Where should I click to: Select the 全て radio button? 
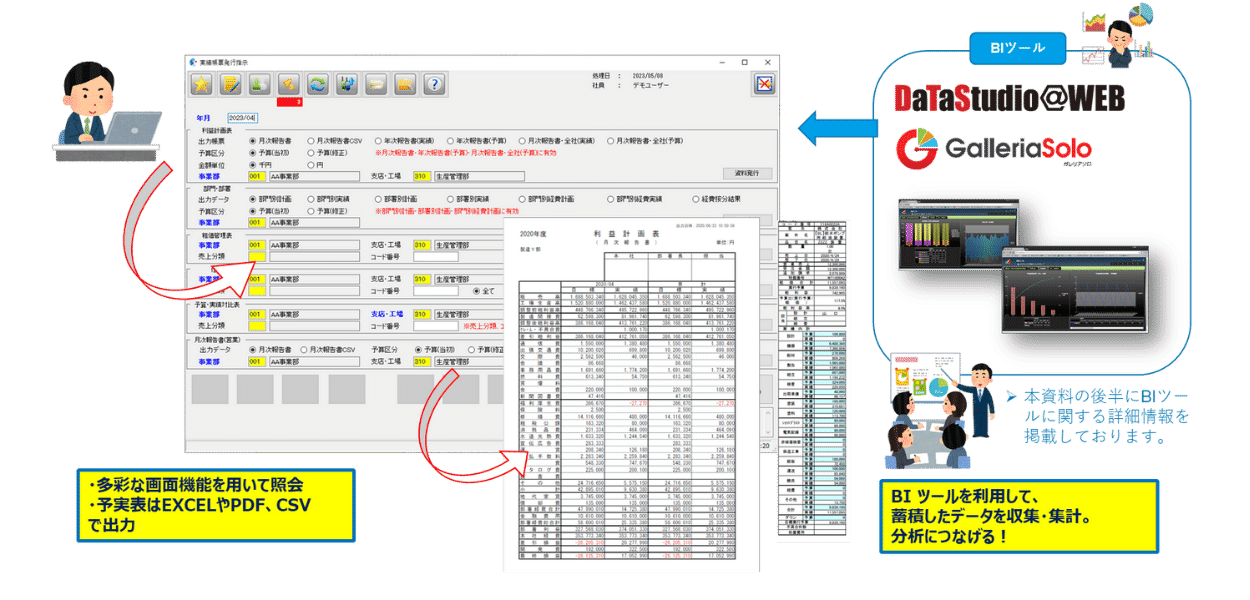tap(477, 291)
